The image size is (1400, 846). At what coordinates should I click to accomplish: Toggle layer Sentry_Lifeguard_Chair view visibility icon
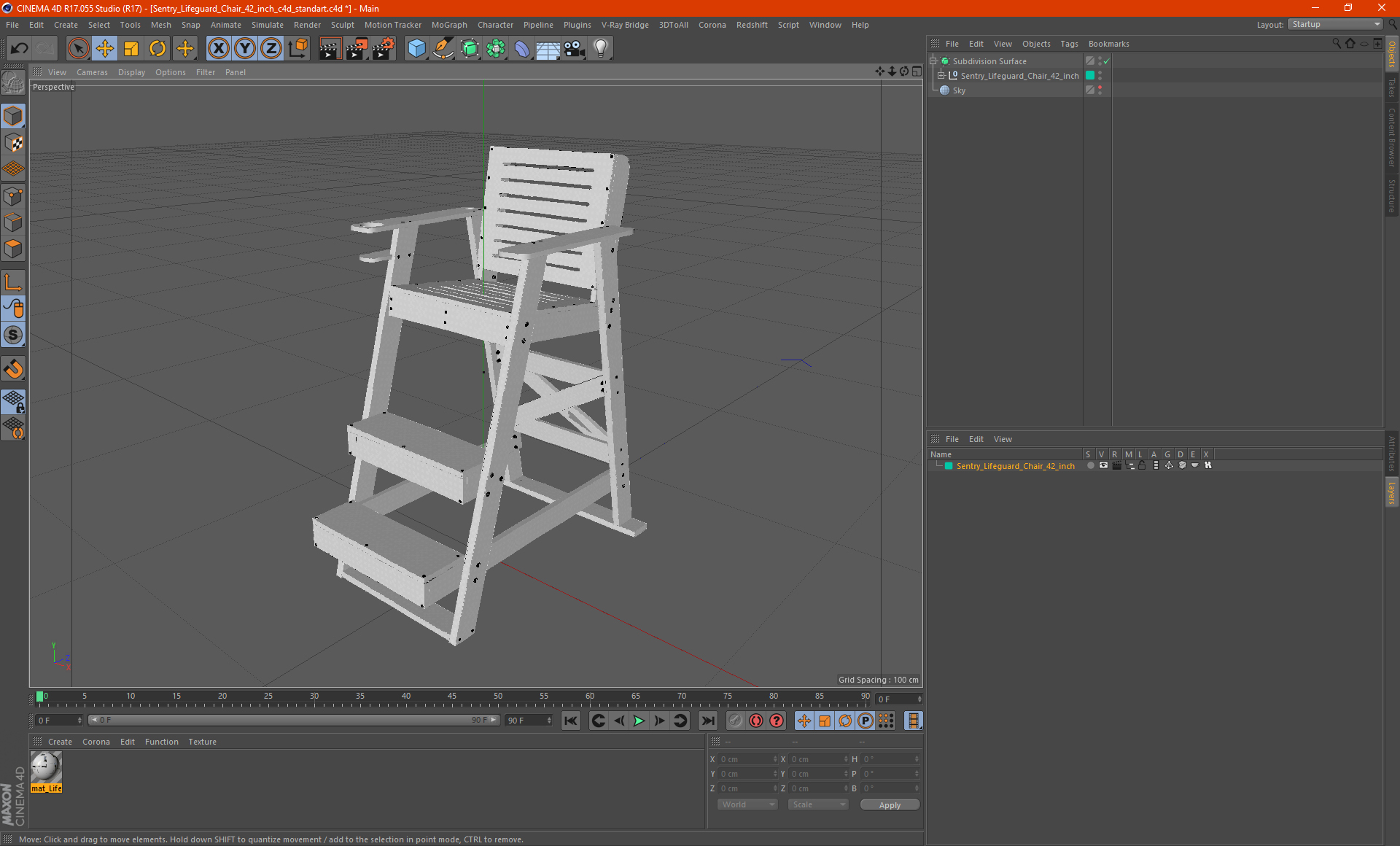point(1103,465)
